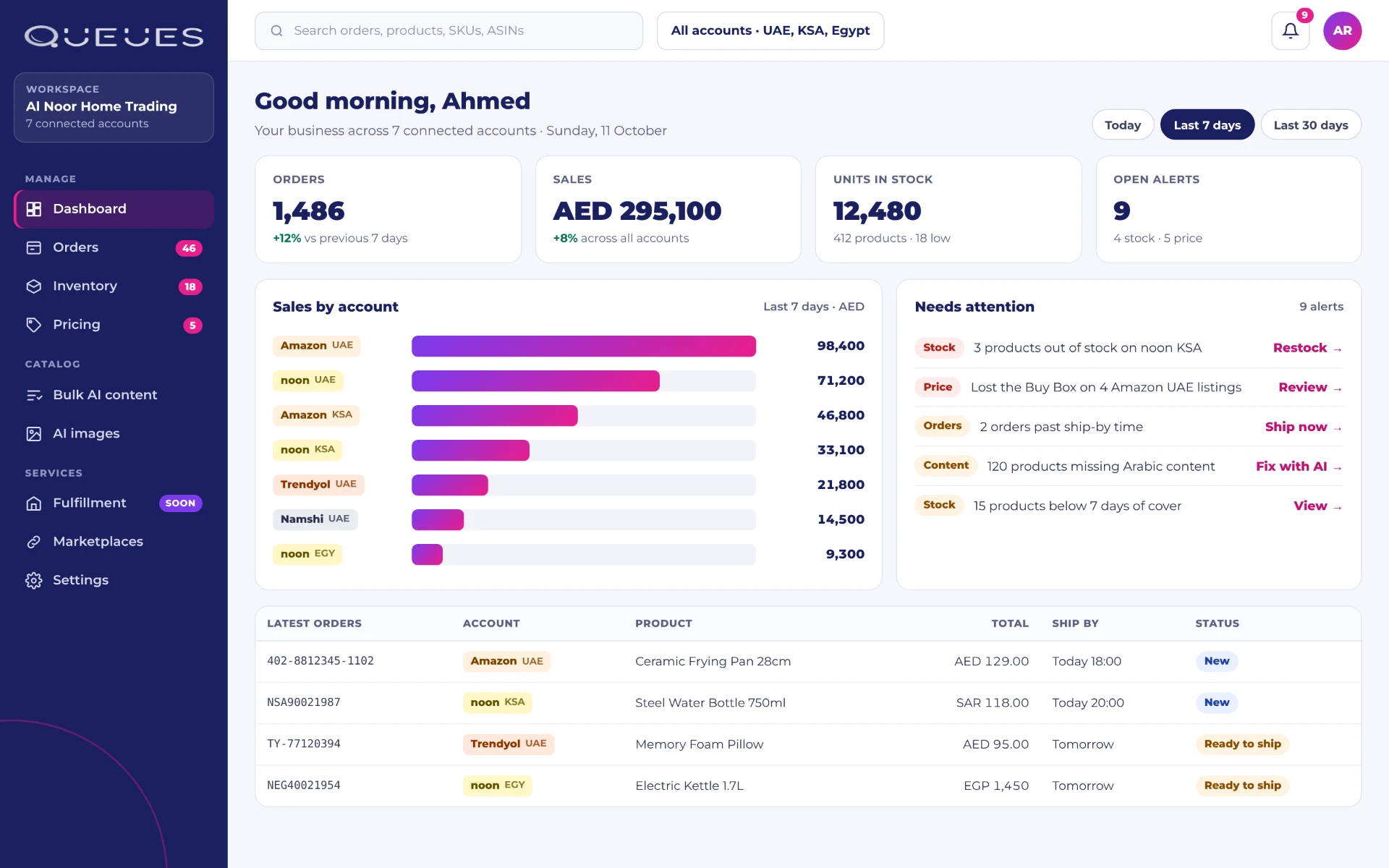Viewport: 1389px width, 868px height.
Task: Click the Amazon UAE sales bar
Action: [583, 346]
